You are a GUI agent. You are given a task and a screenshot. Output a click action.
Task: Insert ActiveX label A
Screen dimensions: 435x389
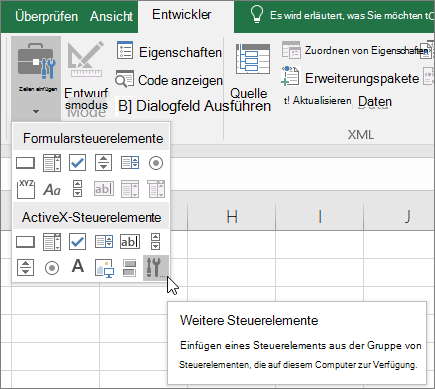click(x=78, y=266)
